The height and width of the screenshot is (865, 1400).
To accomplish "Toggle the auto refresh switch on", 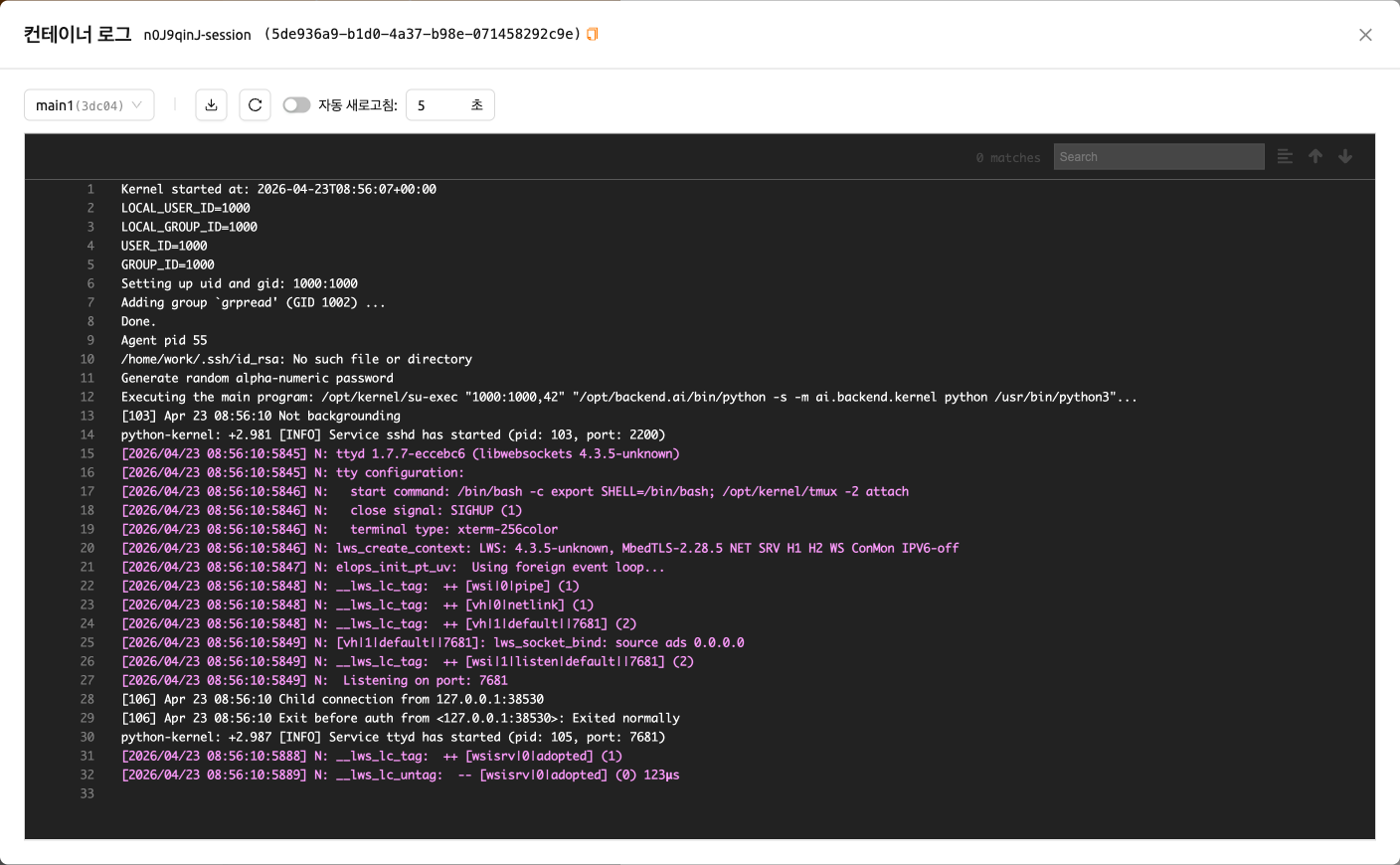I will [296, 105].
